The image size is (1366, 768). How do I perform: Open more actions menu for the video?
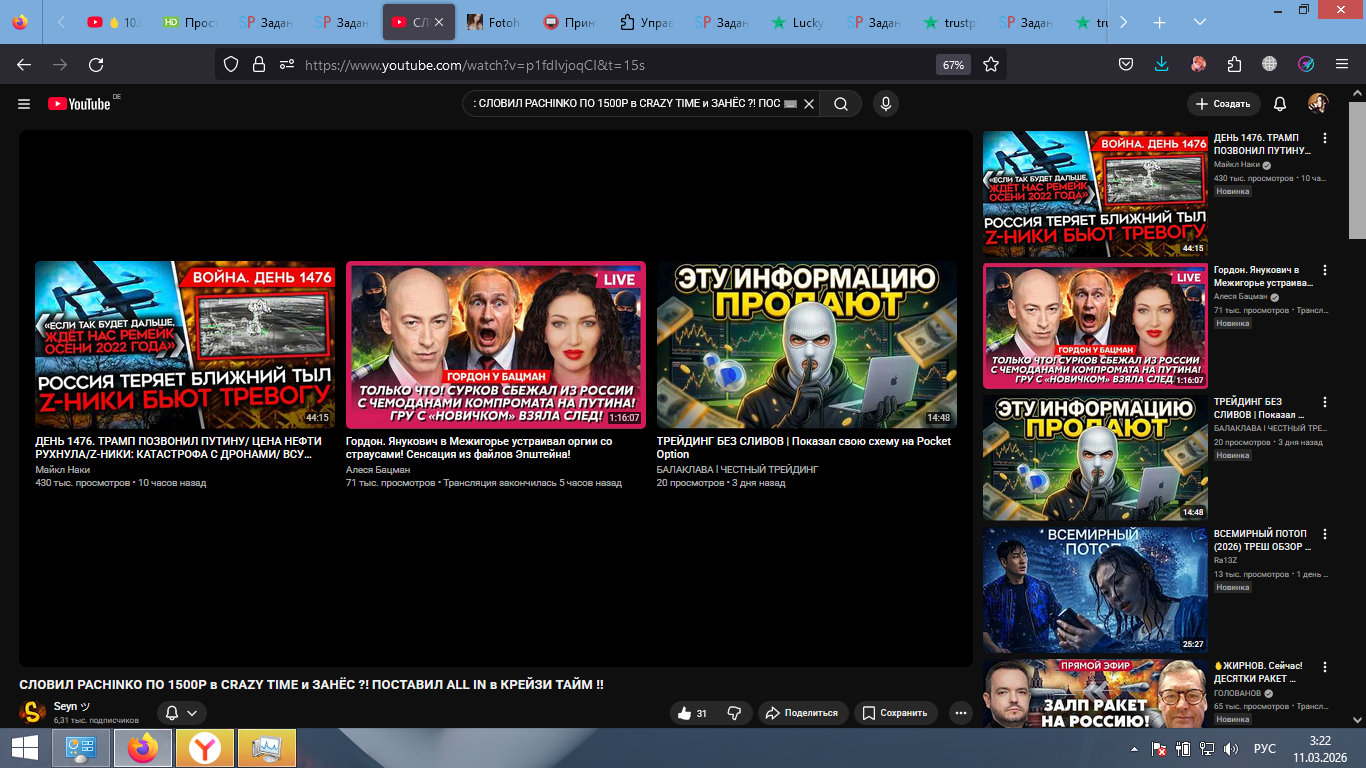pyautogui.click(x=961, y=713)
